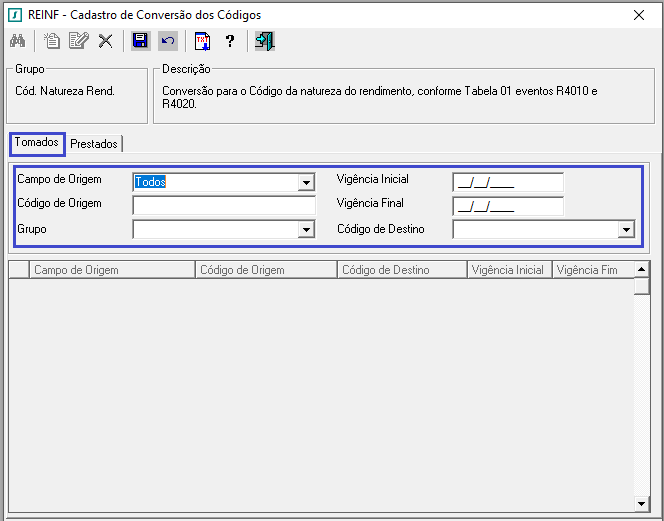
Task: Focus the Vigência Inicial date field
Action: (508, 183)
